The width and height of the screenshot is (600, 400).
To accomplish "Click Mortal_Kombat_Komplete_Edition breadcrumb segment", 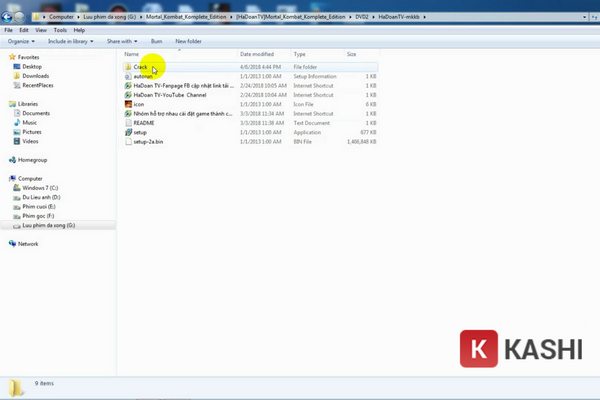I will [186, 17].
